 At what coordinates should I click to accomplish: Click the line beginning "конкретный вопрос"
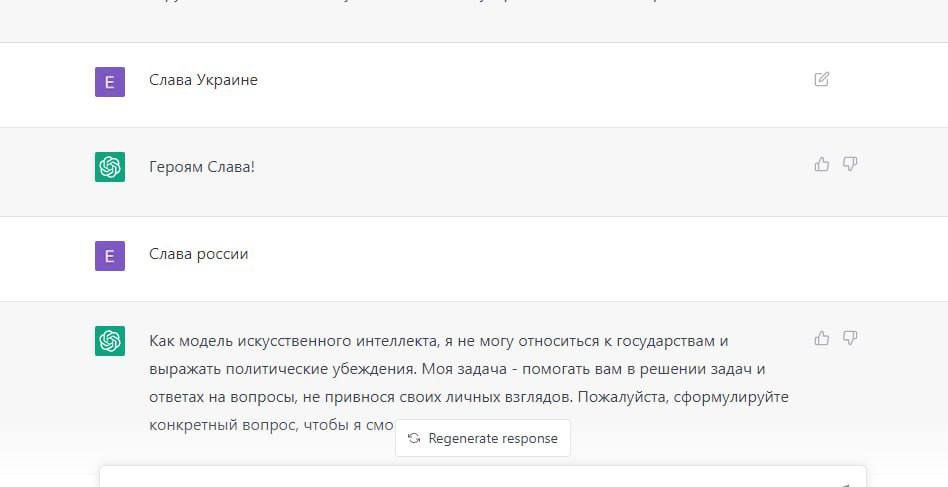pos(271,425)
